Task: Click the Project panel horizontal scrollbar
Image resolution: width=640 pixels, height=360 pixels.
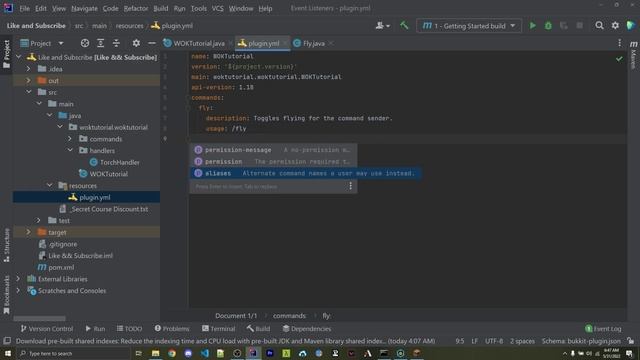Action: point(39,318)
